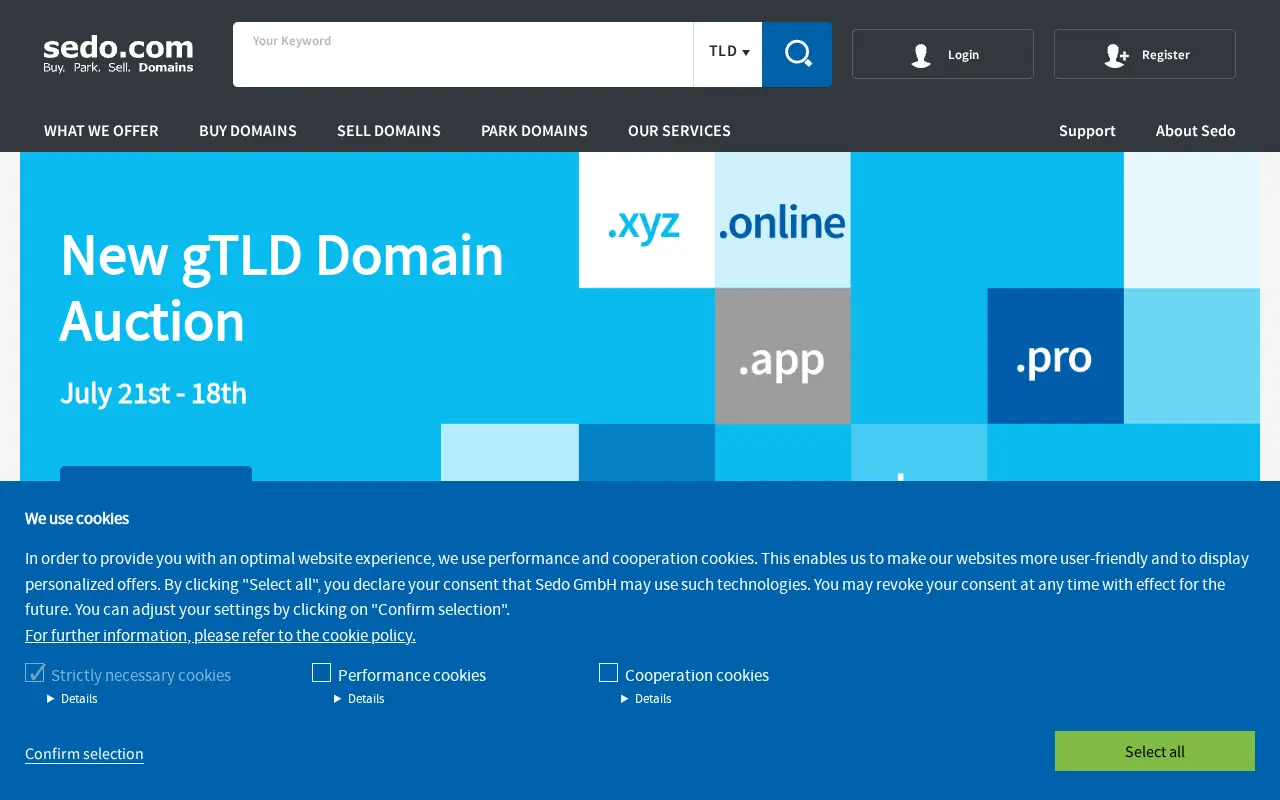The width and height of the screenshot is (1280, 800).
Task: Click the July 21st - 18th date text
Action: tap(153, 393)
